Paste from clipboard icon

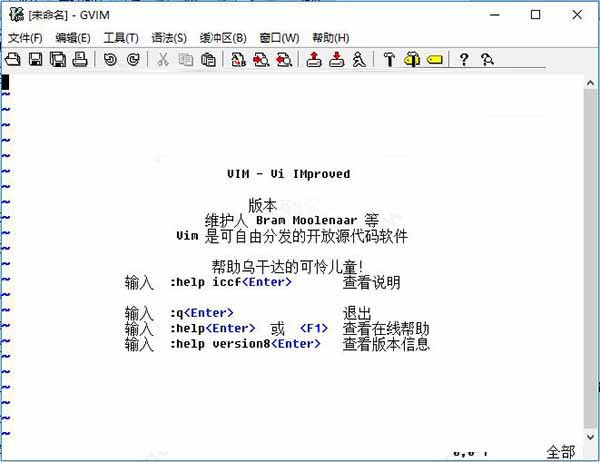(x=208, y=60)
